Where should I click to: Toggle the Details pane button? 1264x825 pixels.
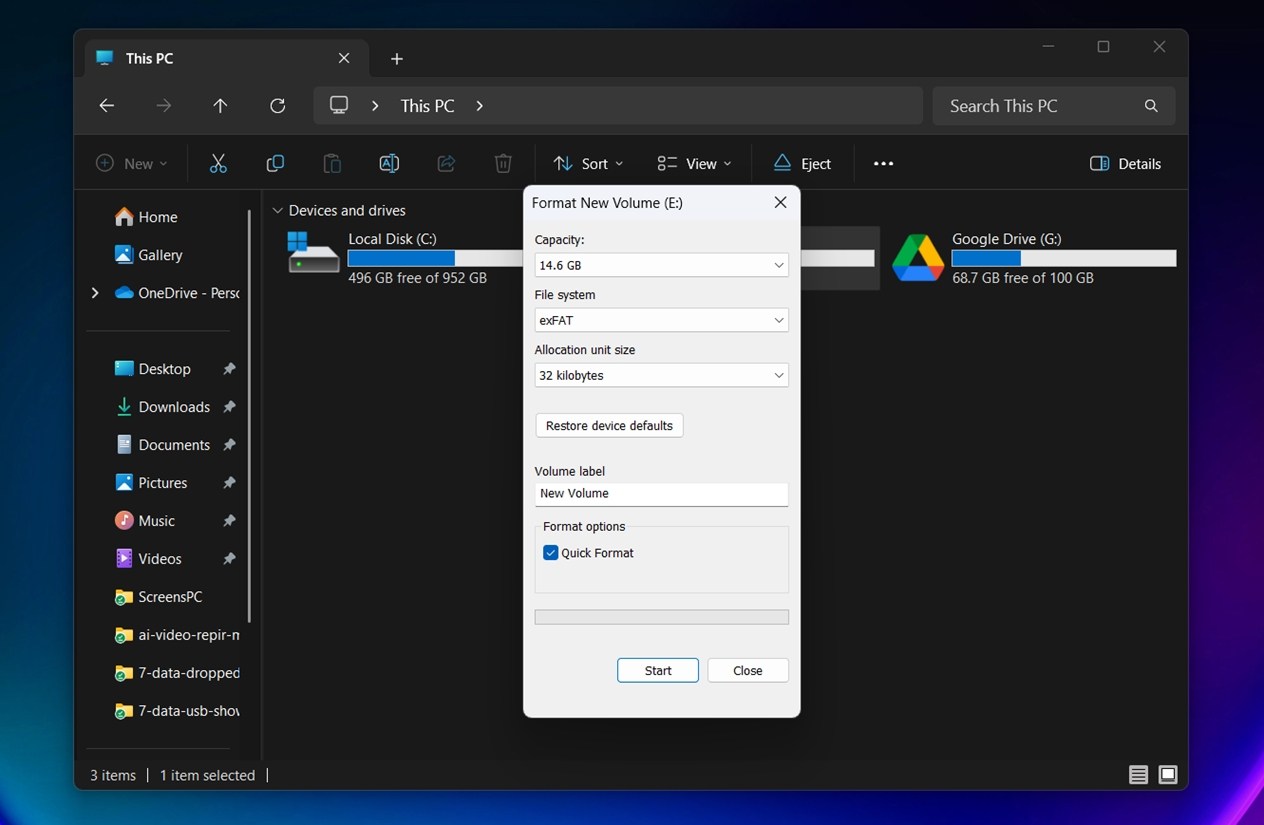[x=1125, y=164]
